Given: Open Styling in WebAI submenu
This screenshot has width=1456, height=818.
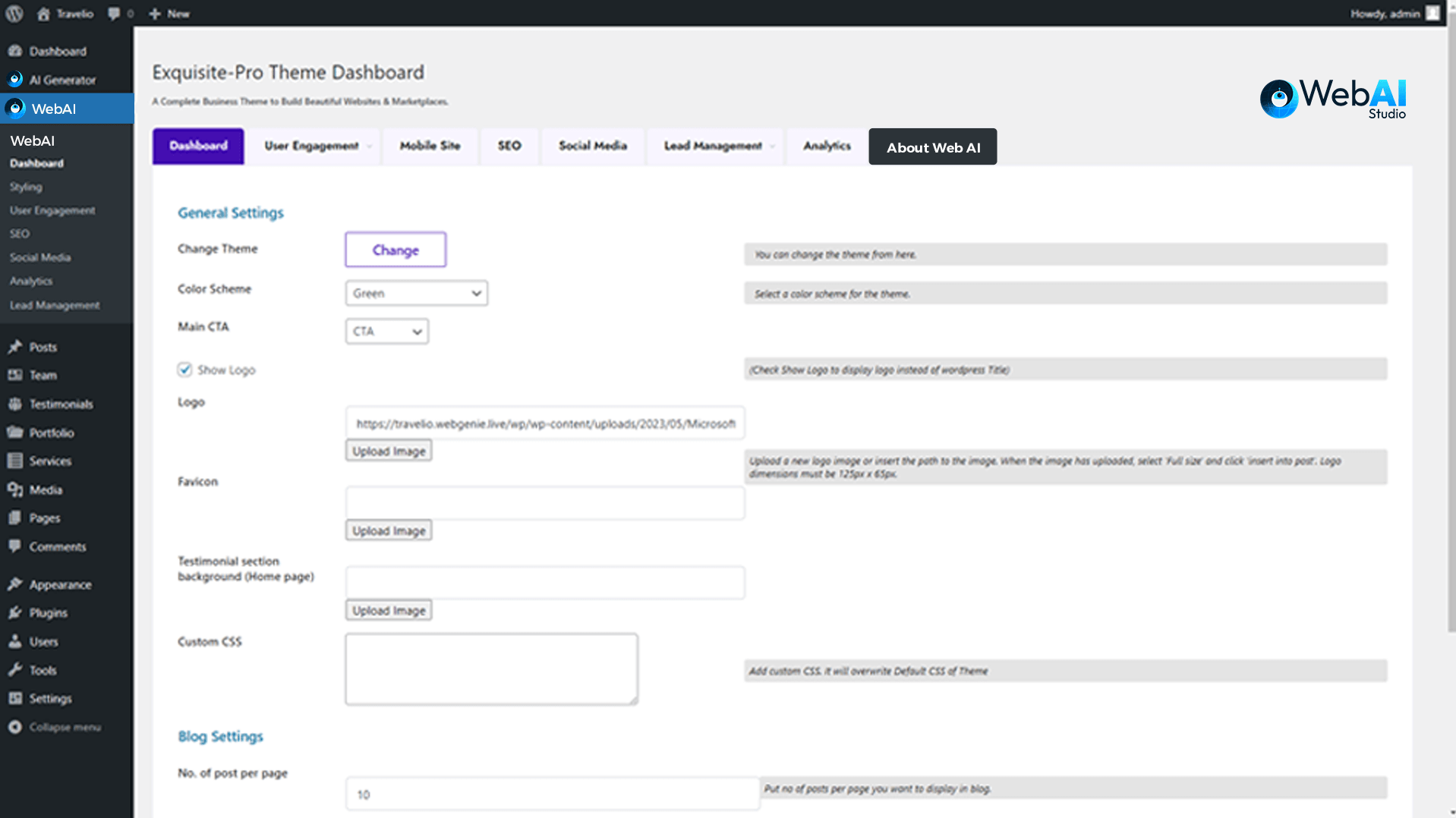Looking at the screenshot, I should click(26, 187).
